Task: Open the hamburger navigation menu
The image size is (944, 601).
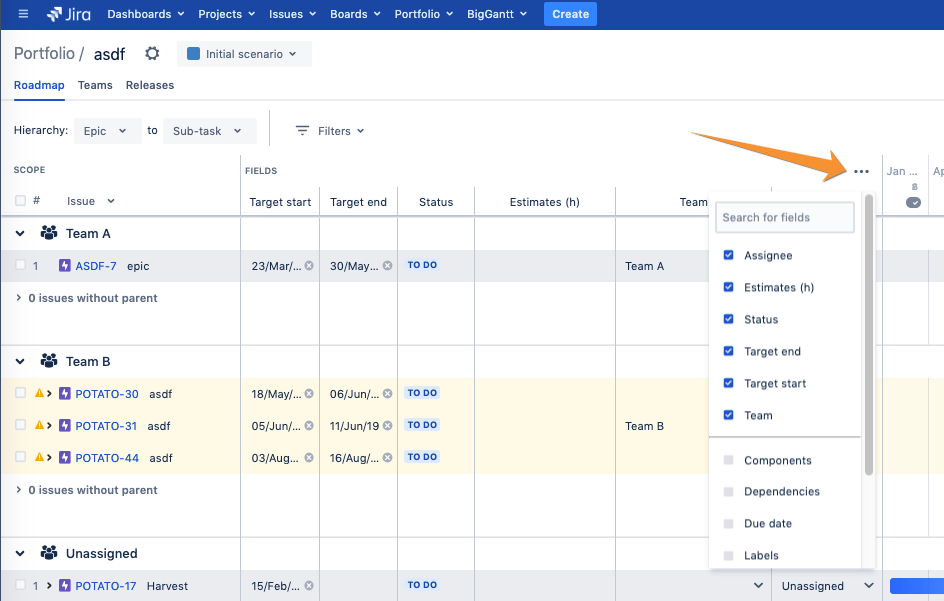Action: coord(23,14)
